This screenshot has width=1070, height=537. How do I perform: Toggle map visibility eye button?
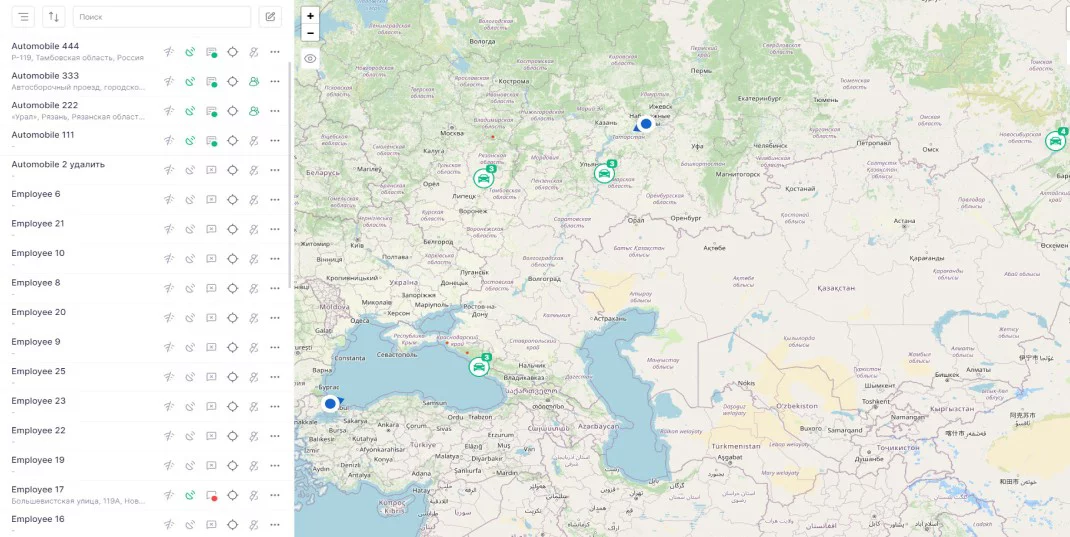pos(310,59)
